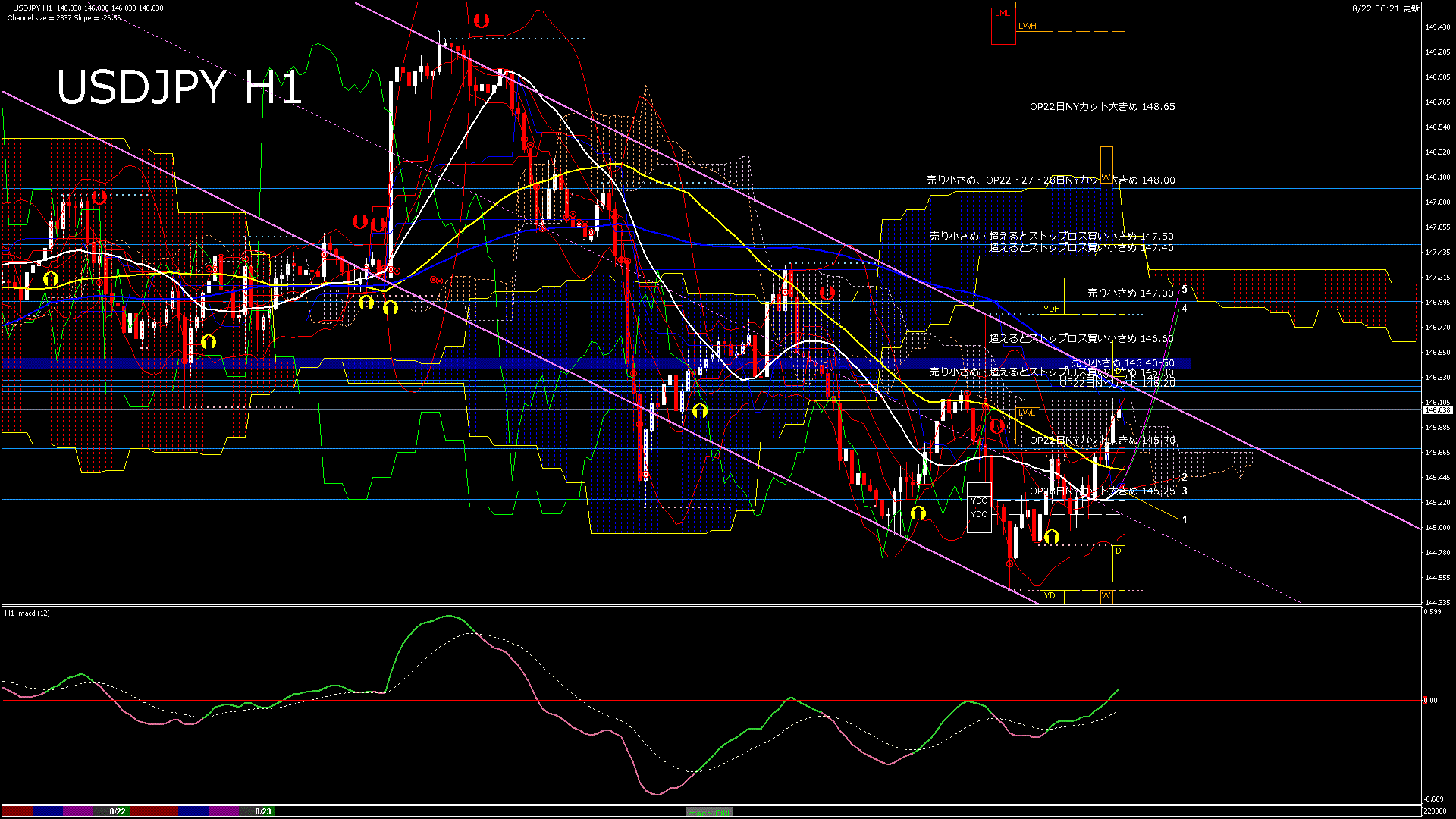This screenshot has height=819, width=1456.
Task: Click the current price tag 146.038
Action: pyautogui.click(x=1437, y=409)
